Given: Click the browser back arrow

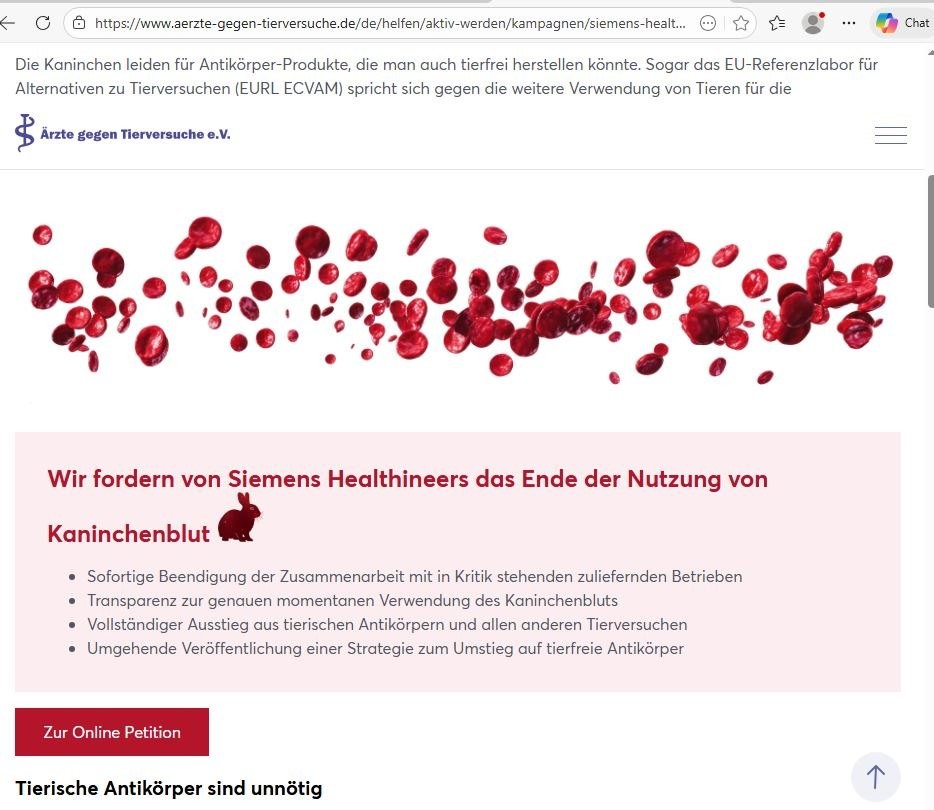Looking at the screenshot, I should coord(9,22).
